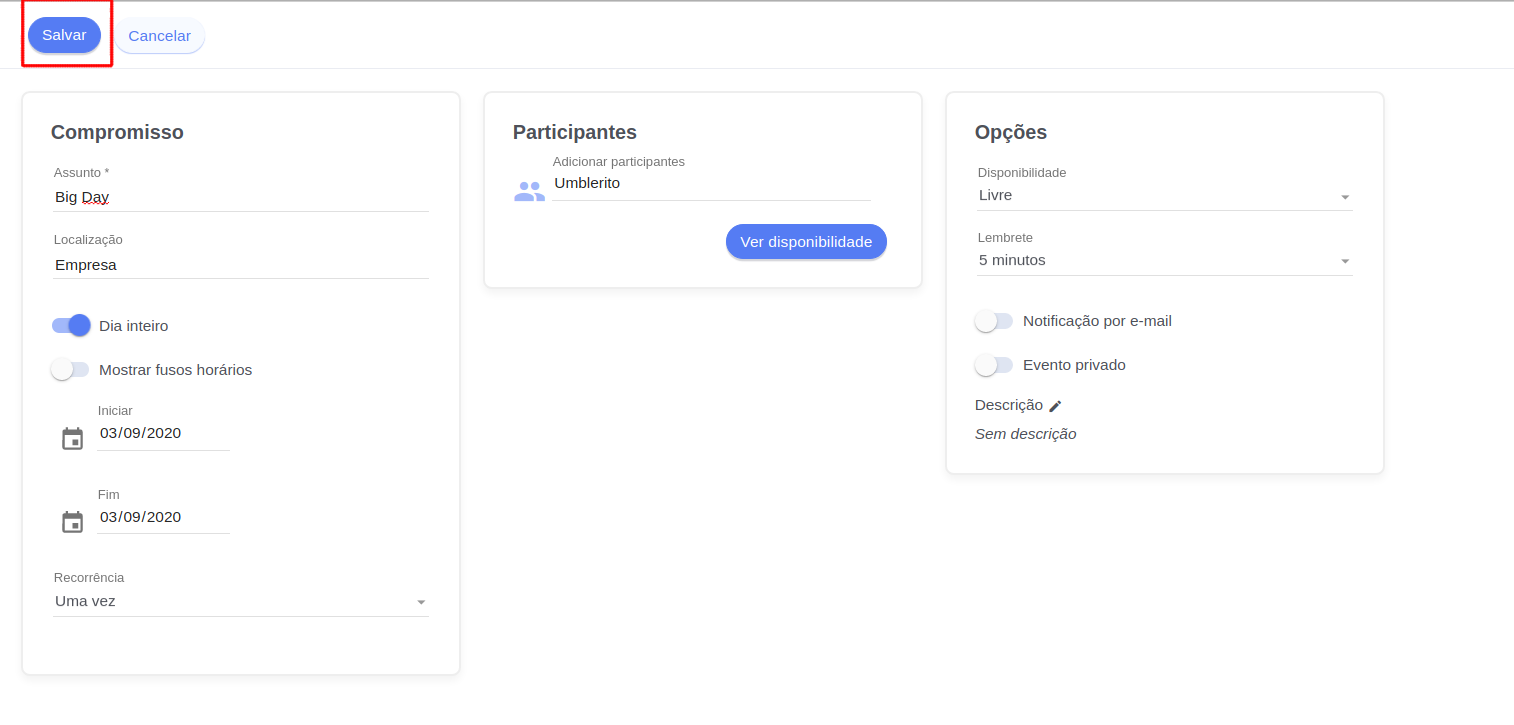Select the Fim date field
The height and width of the screenshot is (725, 1514).
click(x=163, y=518)
